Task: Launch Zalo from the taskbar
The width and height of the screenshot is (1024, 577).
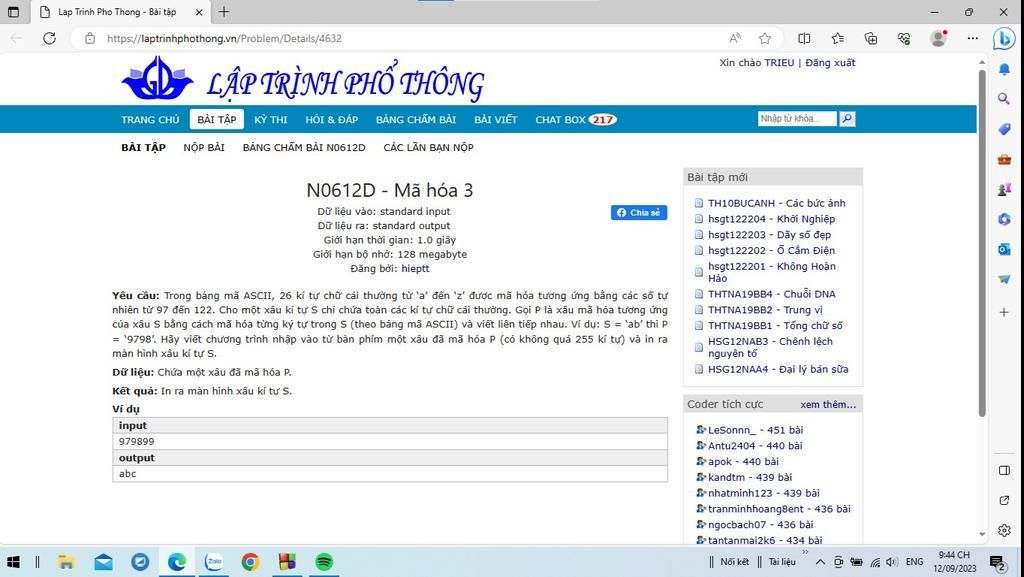Action: pyautogui.click(x=214, y=562)
